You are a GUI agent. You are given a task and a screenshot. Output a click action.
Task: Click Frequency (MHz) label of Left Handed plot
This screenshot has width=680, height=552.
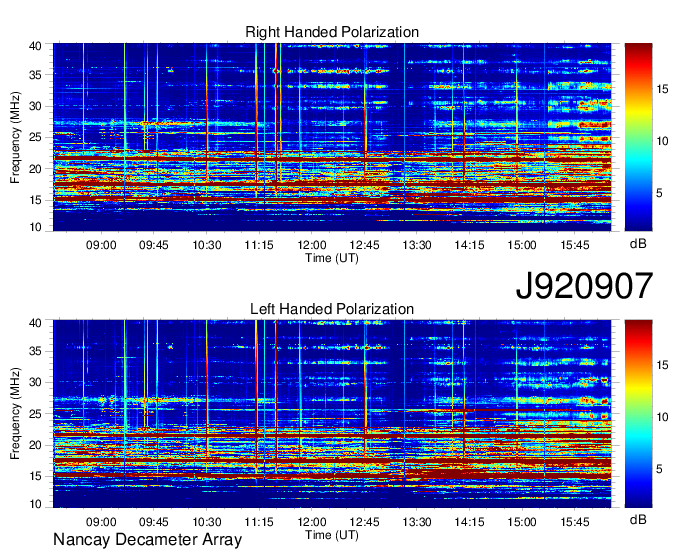coord(15,414)
